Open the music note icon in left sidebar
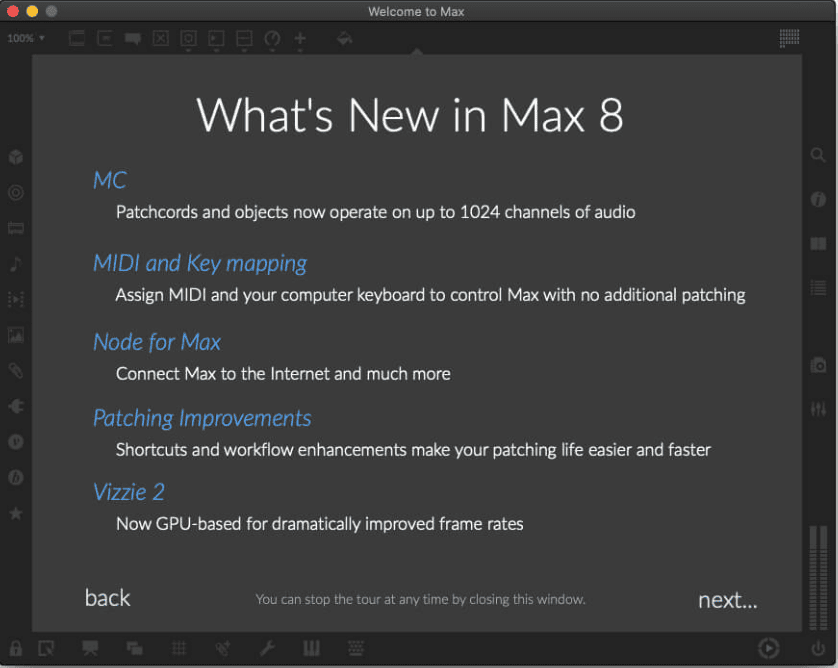The height and width of the screenshot is (668, 838). tap(15, 263)
